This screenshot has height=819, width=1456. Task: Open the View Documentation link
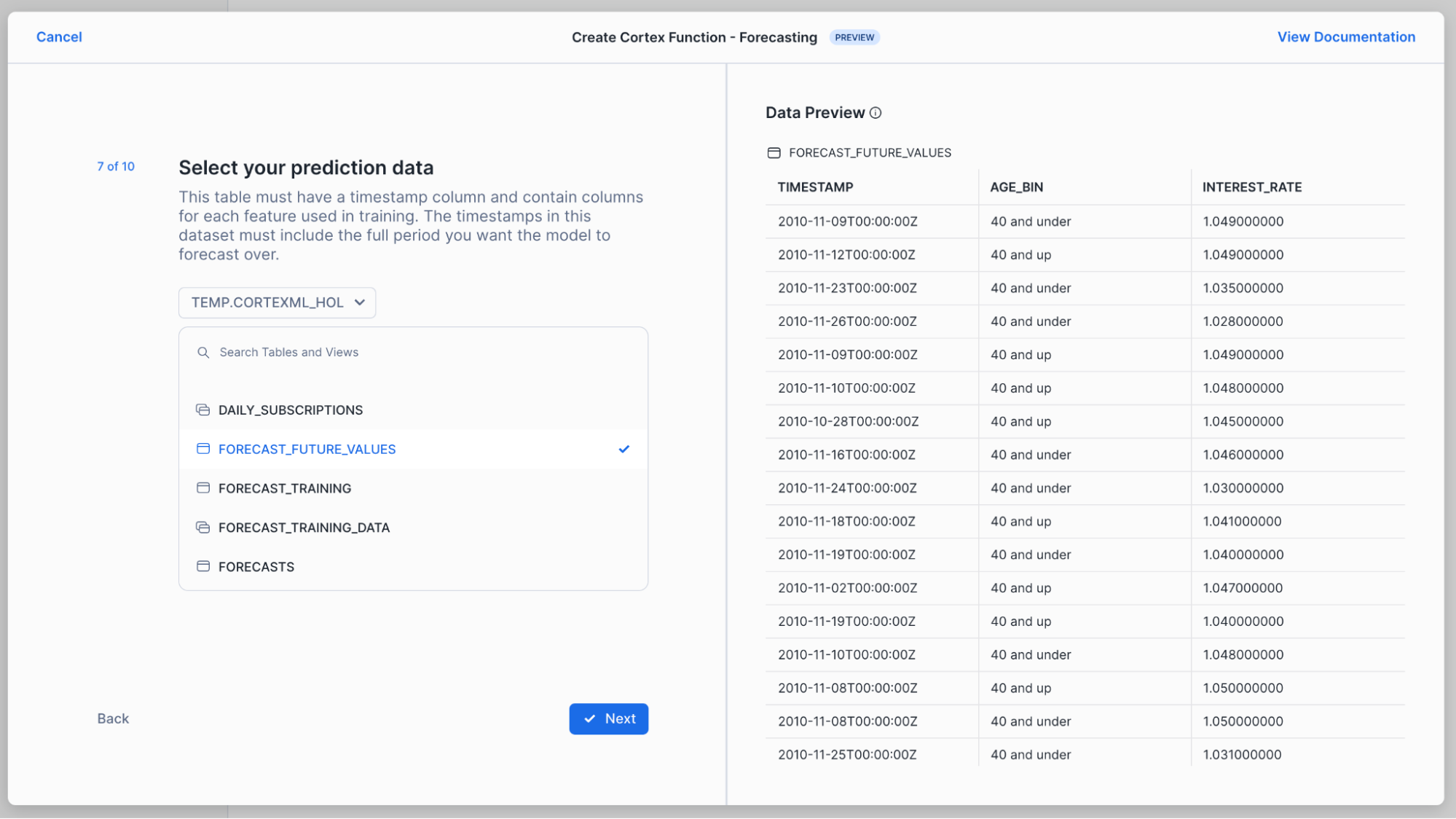(1345, 37)
